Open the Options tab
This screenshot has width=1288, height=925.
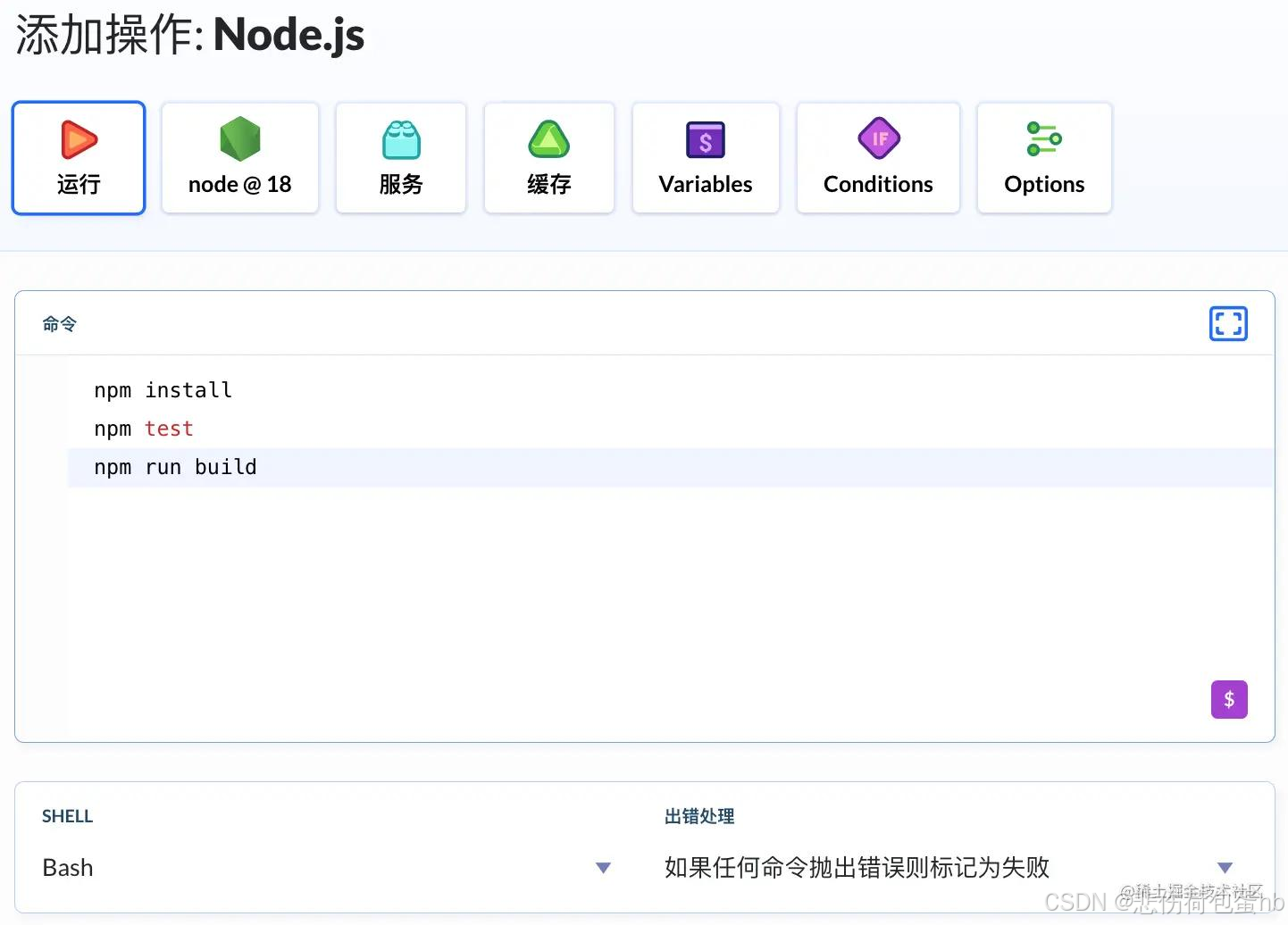1044,158
